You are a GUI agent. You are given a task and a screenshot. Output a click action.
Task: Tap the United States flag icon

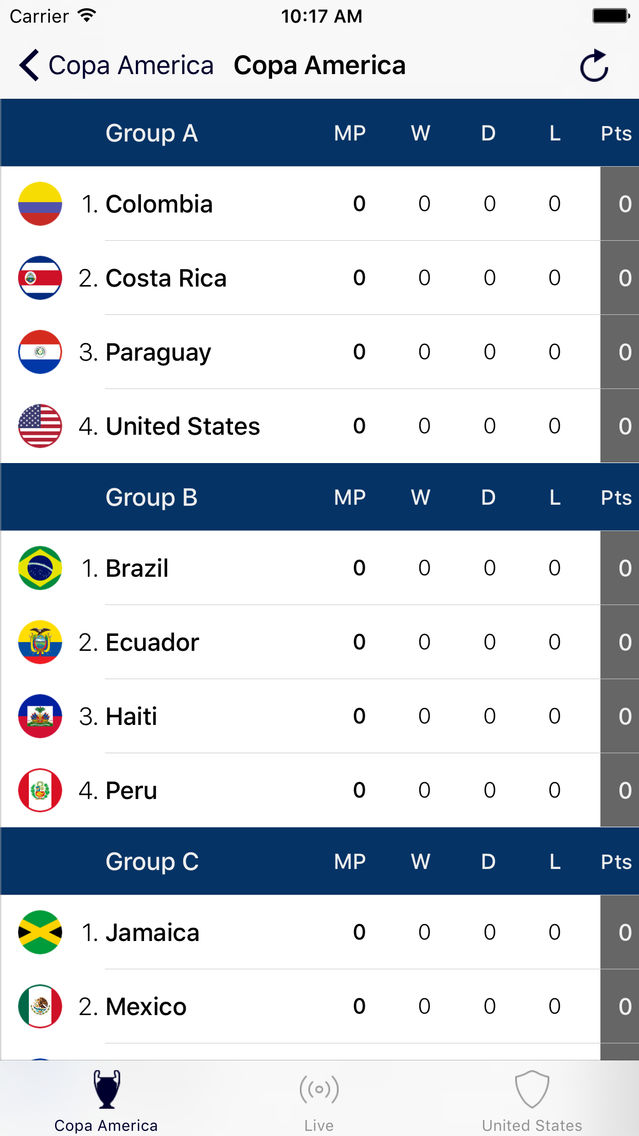pos(40,426)
